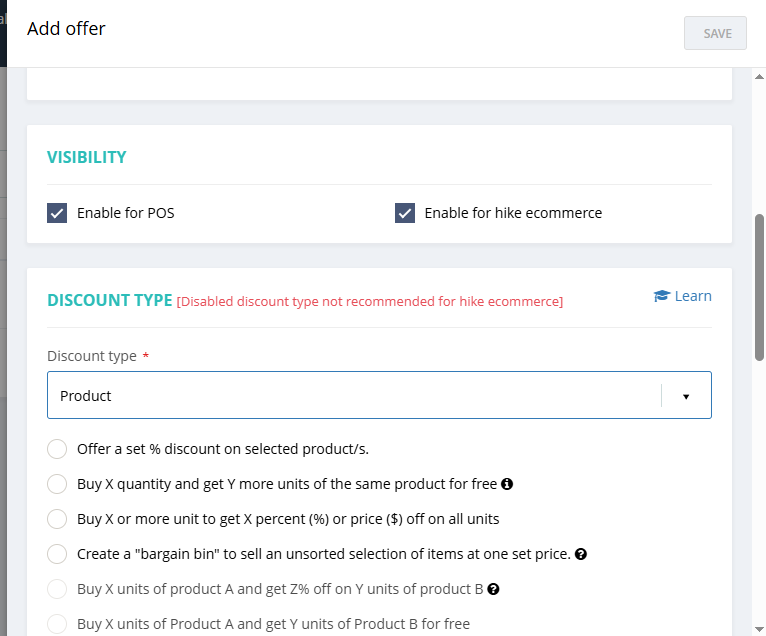Click the VISIBILITY section heading
The width and height of the screenshot is (766, 636).
[87, 157]
